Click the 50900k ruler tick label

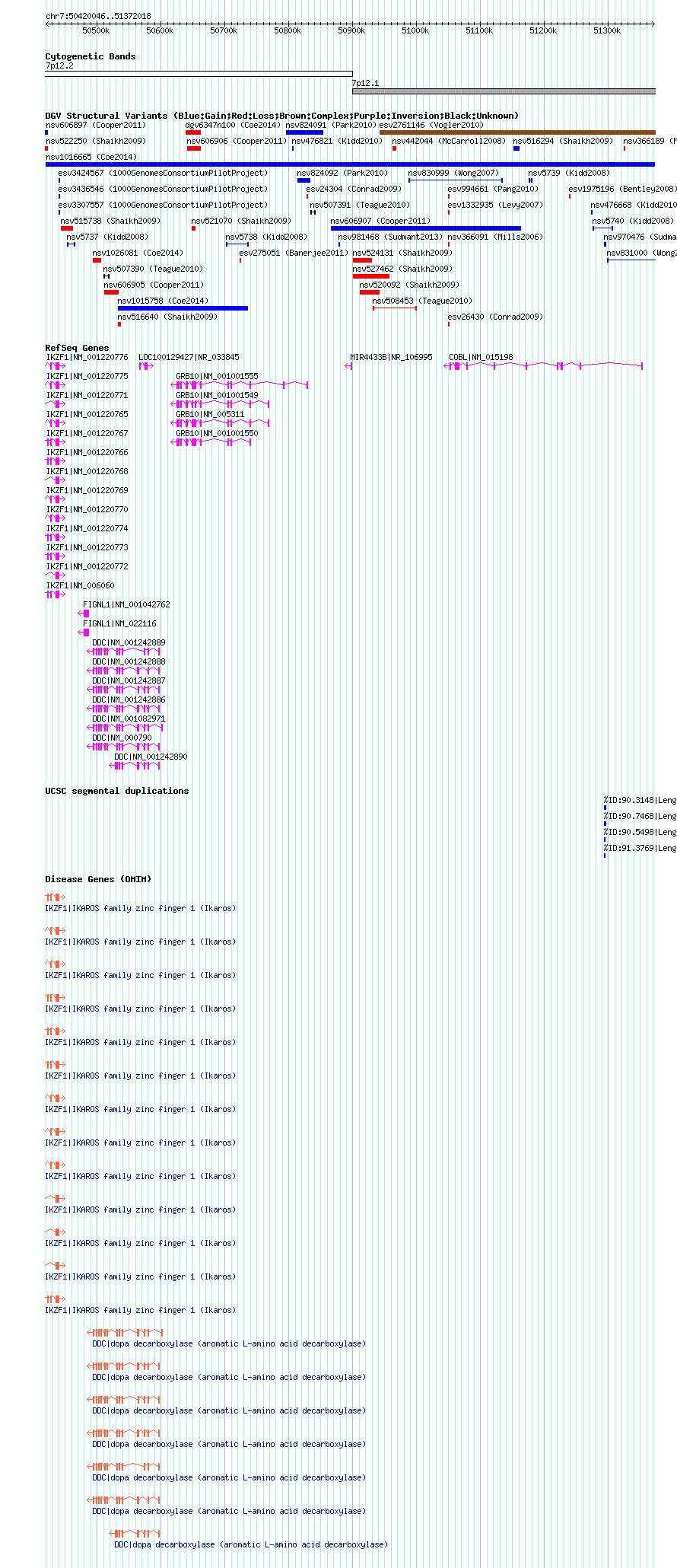click(x=351, y=30)
